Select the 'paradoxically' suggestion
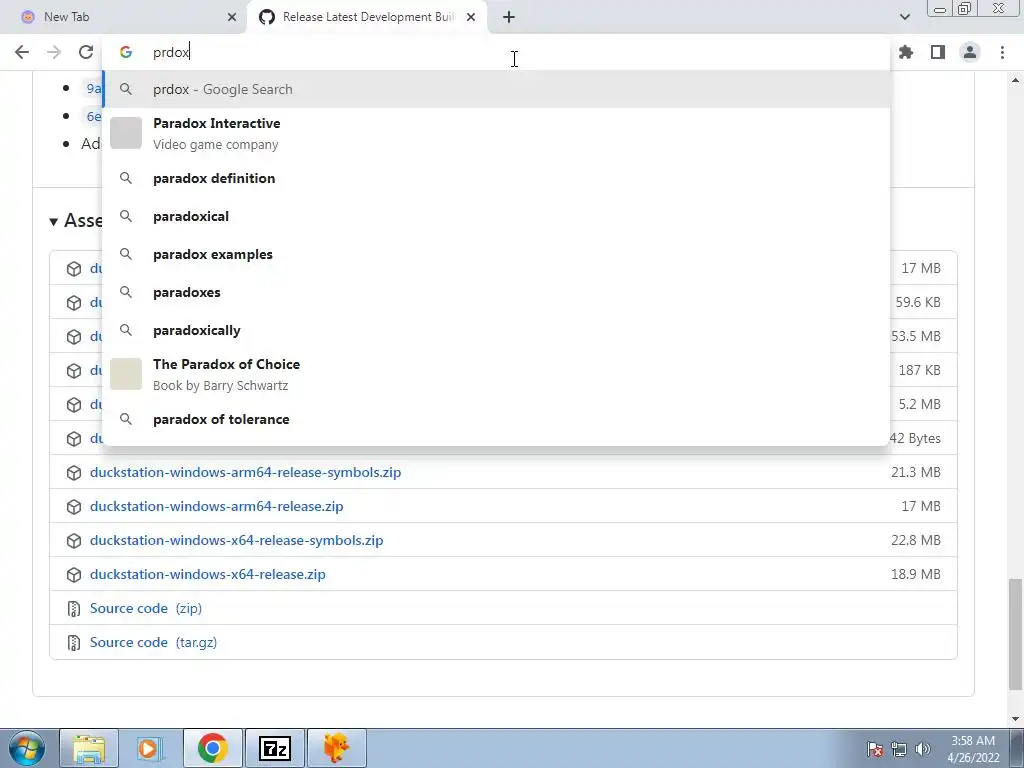This screenshot has height=768, width=1024. pyautogui.click(x=496, y=330)
